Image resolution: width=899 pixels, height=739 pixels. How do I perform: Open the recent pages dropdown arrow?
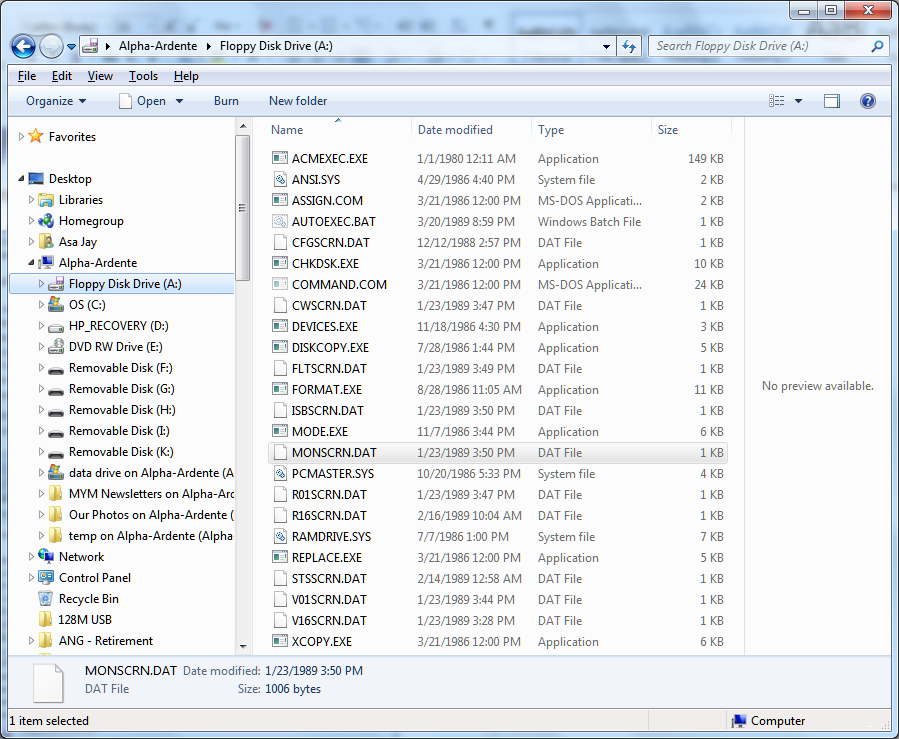tap(72, 47)
